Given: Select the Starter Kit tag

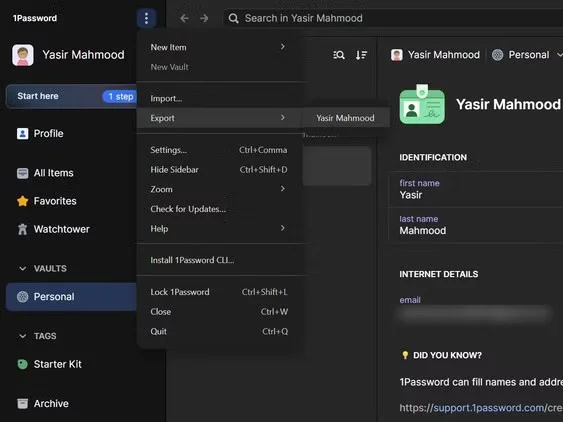Looking at the screenshot, I should click(x=50, y=364).
